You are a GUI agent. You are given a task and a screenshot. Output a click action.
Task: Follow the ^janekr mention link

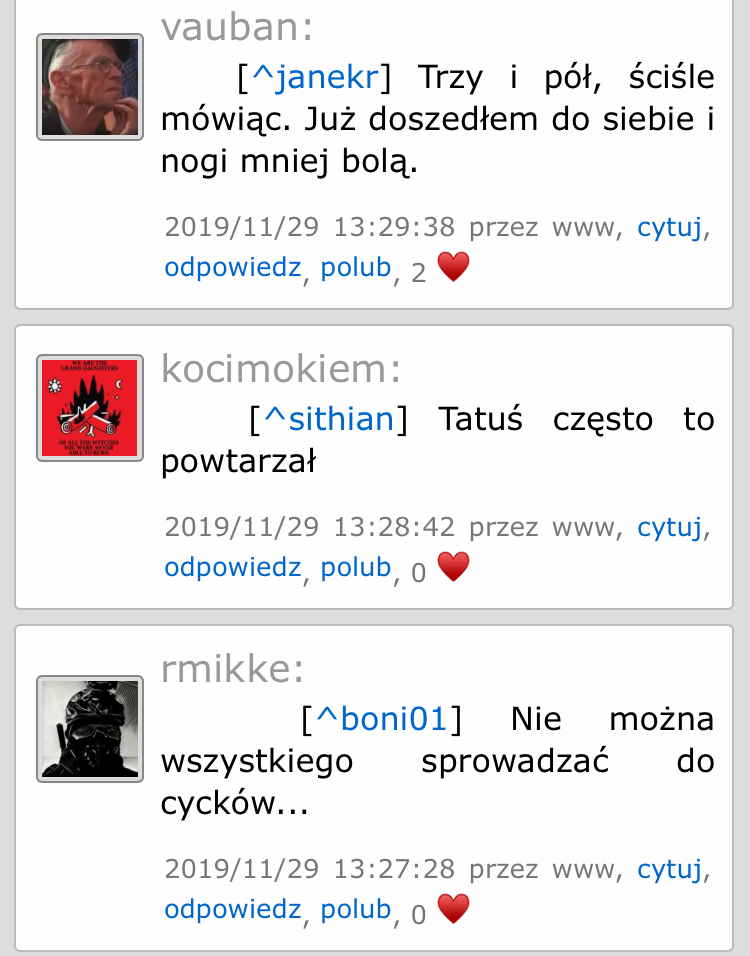[x=315, y=77]
